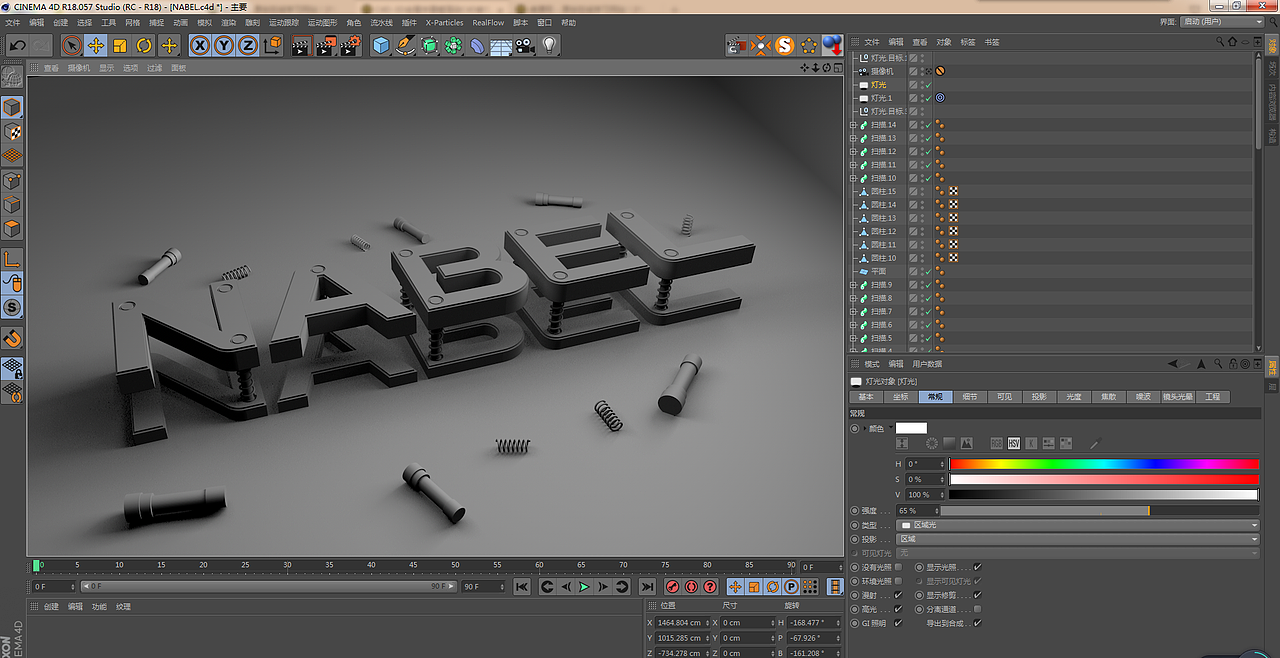The width and height of the screenshot is (1280, 658).
Task: Toggle the 高光 checkbox
Action: click(898, 609)
